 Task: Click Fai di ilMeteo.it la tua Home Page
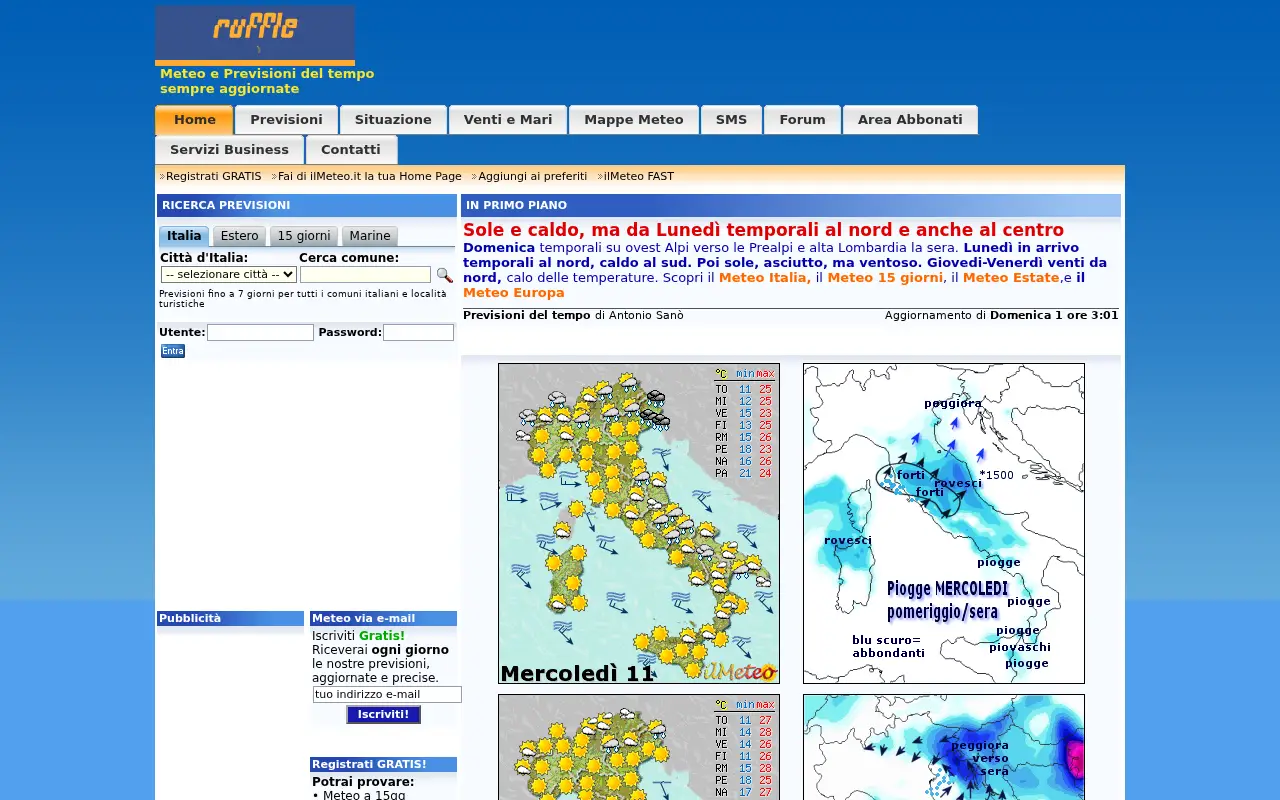(x=369, y=176)
